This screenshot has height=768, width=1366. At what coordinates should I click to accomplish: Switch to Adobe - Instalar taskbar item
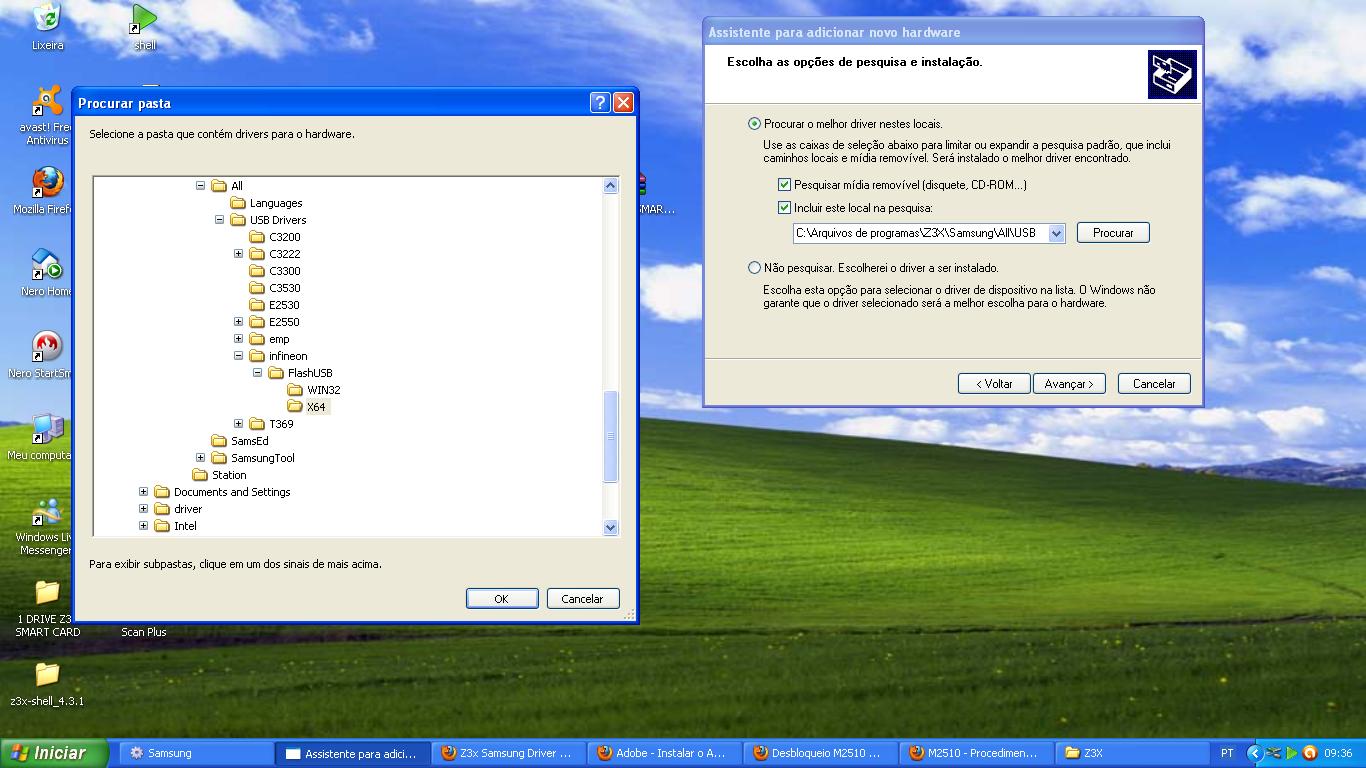667,753
